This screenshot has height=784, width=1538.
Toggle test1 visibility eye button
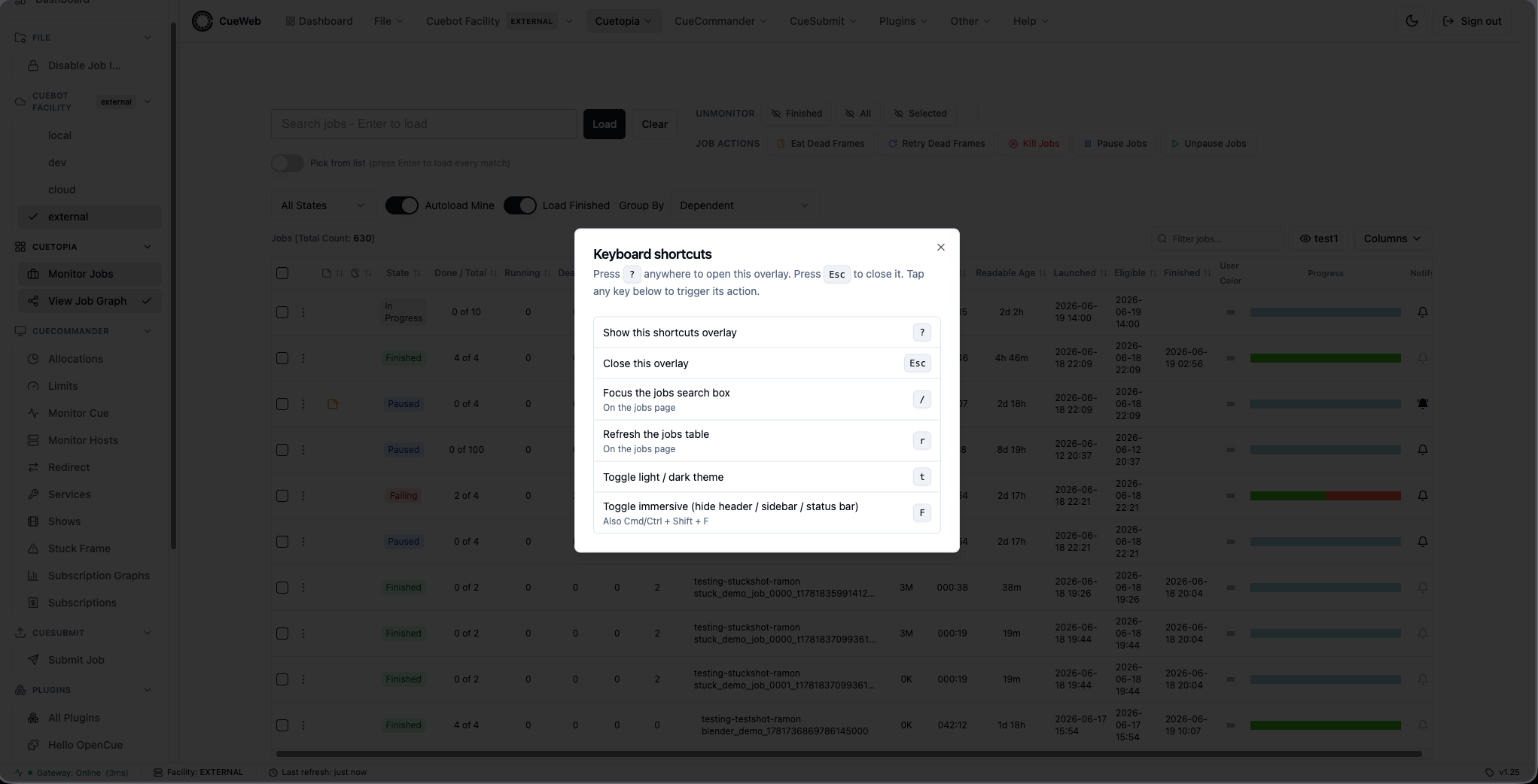[1319, 239]
